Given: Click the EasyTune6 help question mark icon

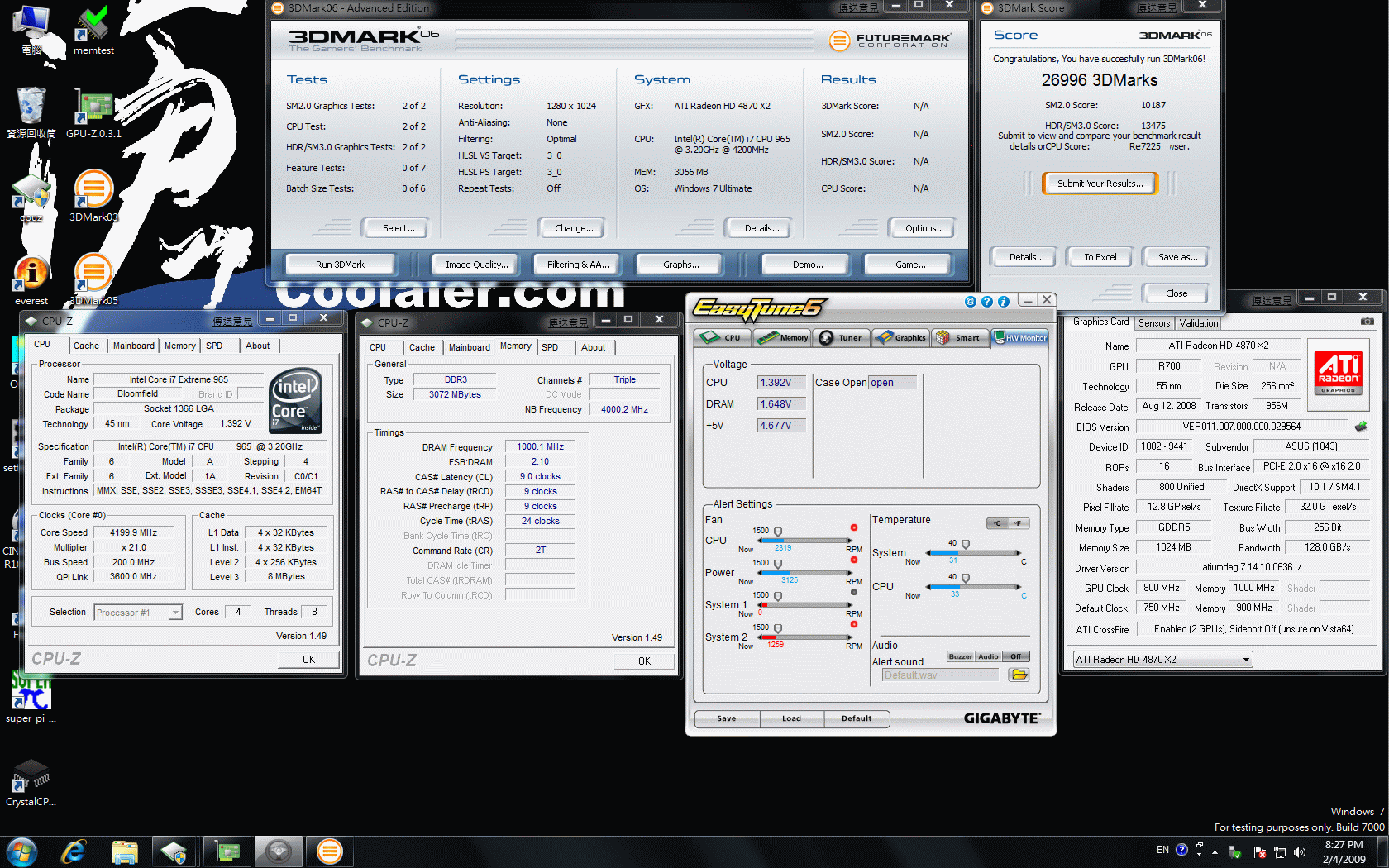Looking at the screenshot, I should click(987, 302).
